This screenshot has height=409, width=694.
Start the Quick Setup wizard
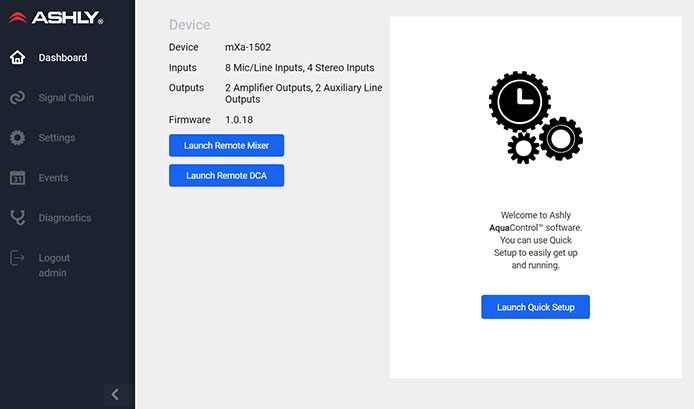tap(535, 307)
